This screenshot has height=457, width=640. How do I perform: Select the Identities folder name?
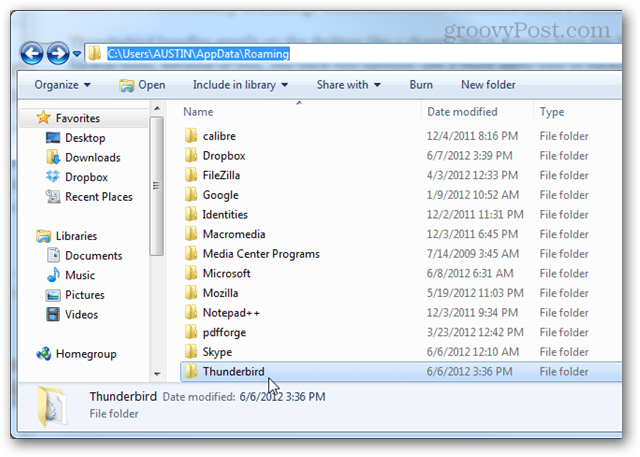click(x=225, y=214)
